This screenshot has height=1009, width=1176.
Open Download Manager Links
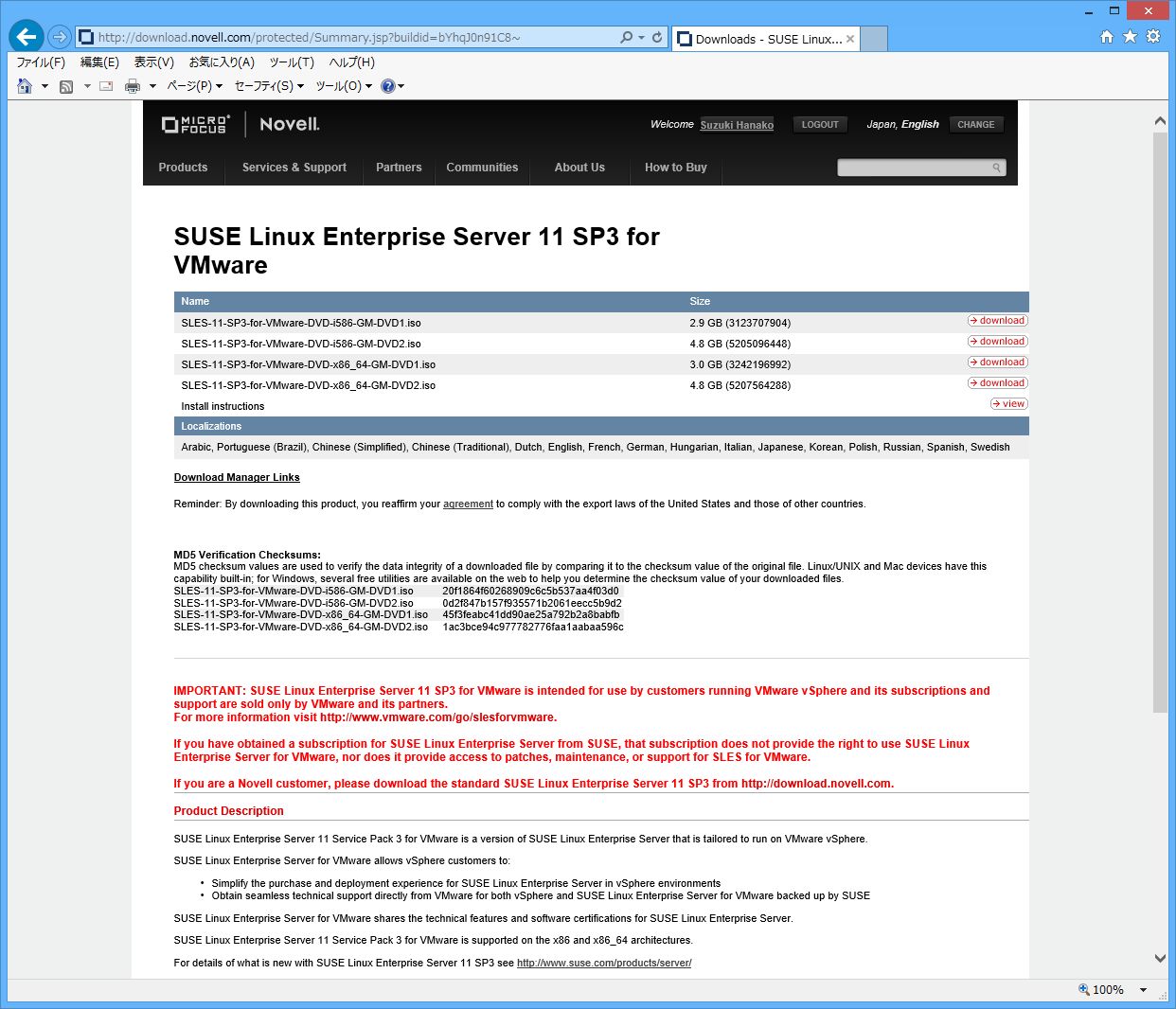coord(237,477)
